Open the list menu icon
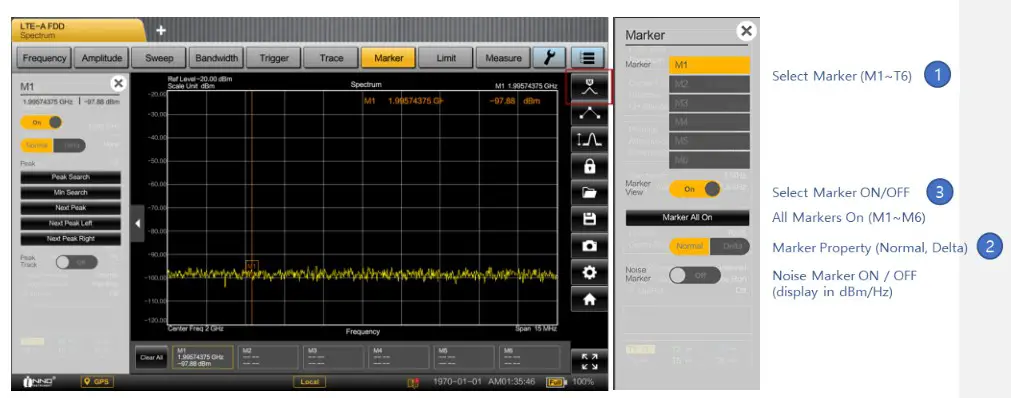 587,57
